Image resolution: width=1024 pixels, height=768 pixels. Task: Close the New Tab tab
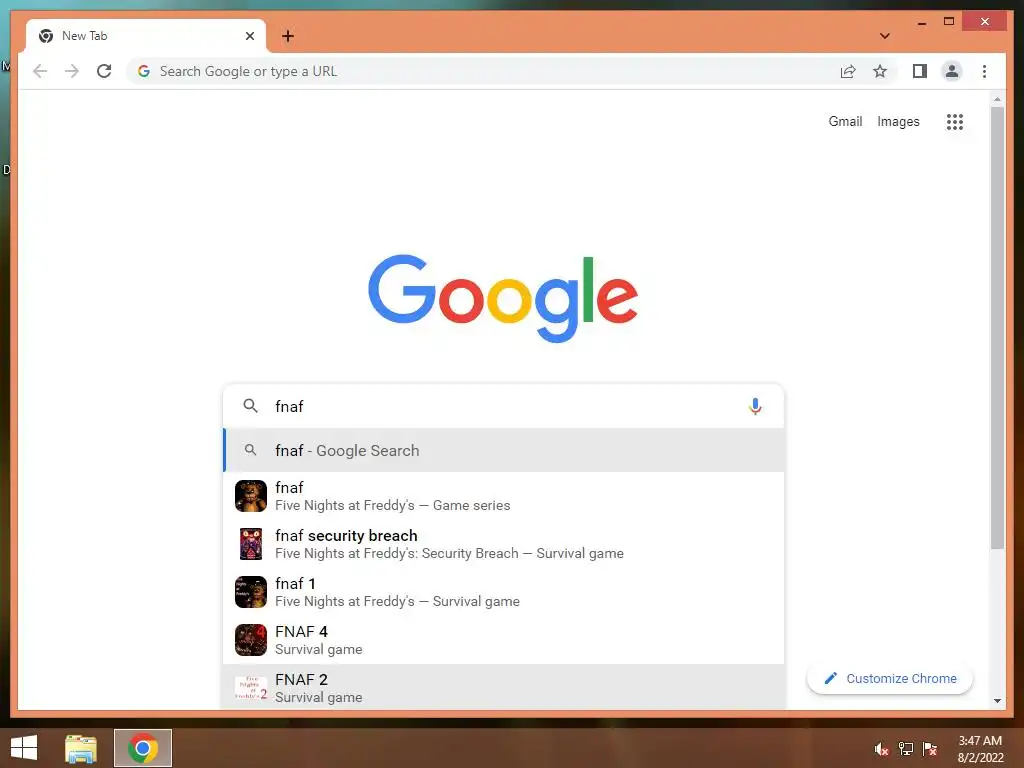pos(249,36)
